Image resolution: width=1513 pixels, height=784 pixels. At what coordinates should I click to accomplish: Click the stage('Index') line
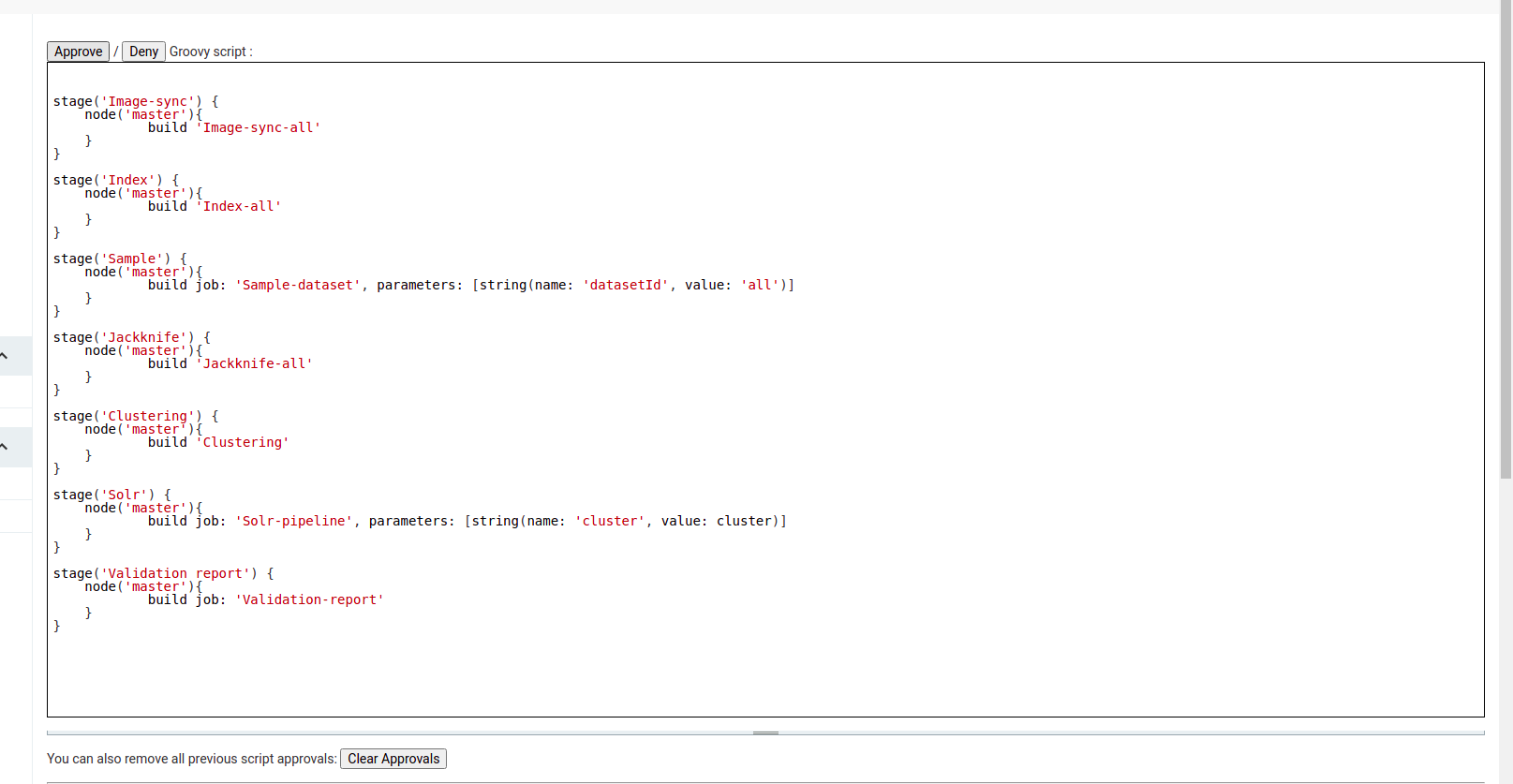(x=116, y=180)
